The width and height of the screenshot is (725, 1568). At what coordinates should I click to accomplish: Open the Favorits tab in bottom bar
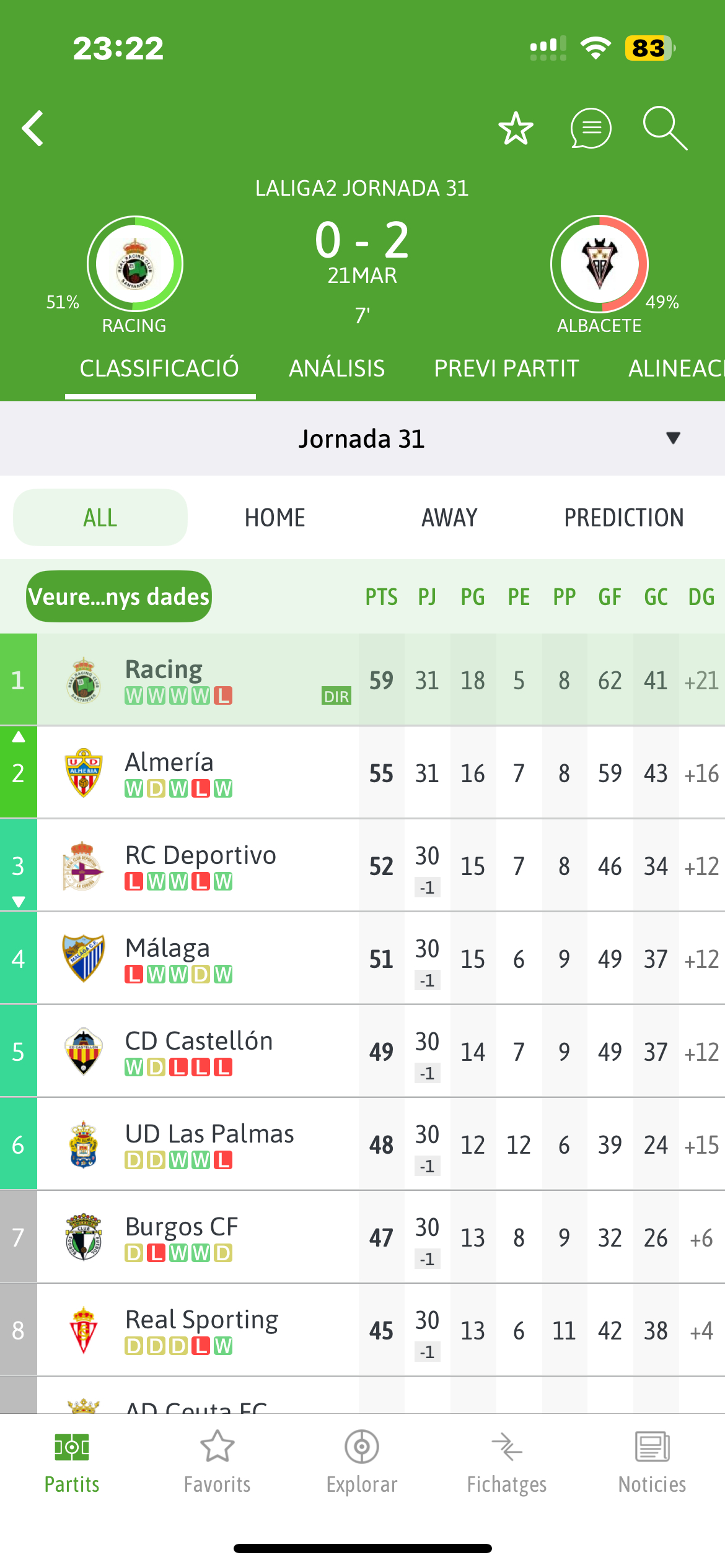[x=217, y=1461]
